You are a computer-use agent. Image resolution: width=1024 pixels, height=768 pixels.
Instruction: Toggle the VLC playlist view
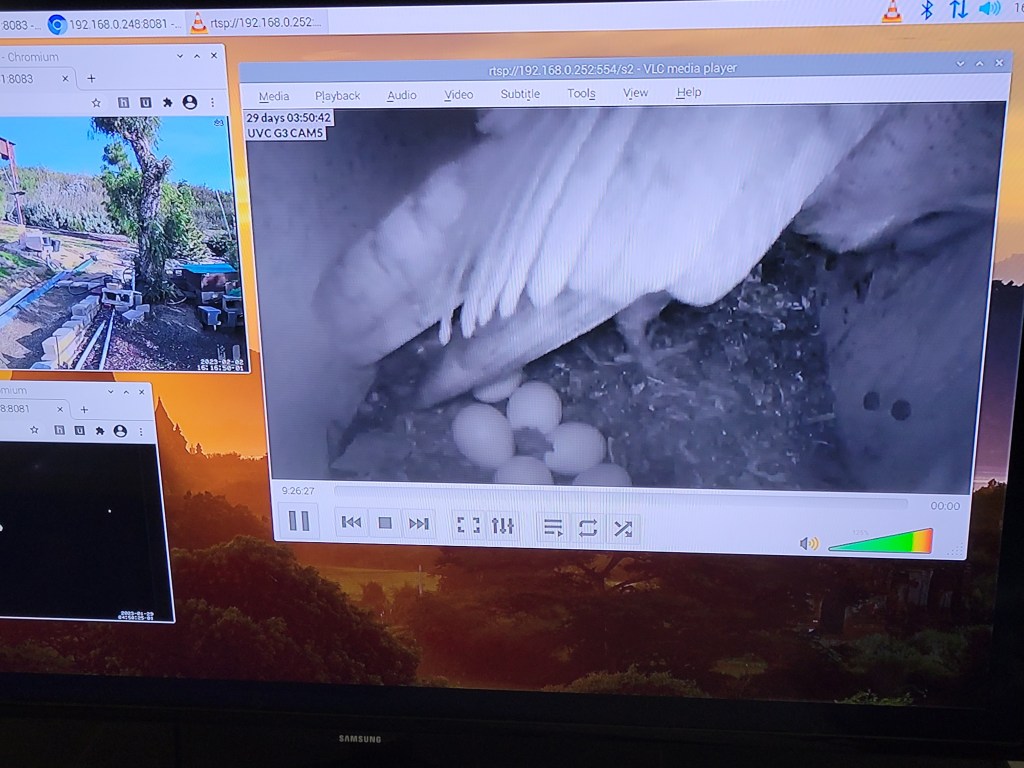[552, 528]
